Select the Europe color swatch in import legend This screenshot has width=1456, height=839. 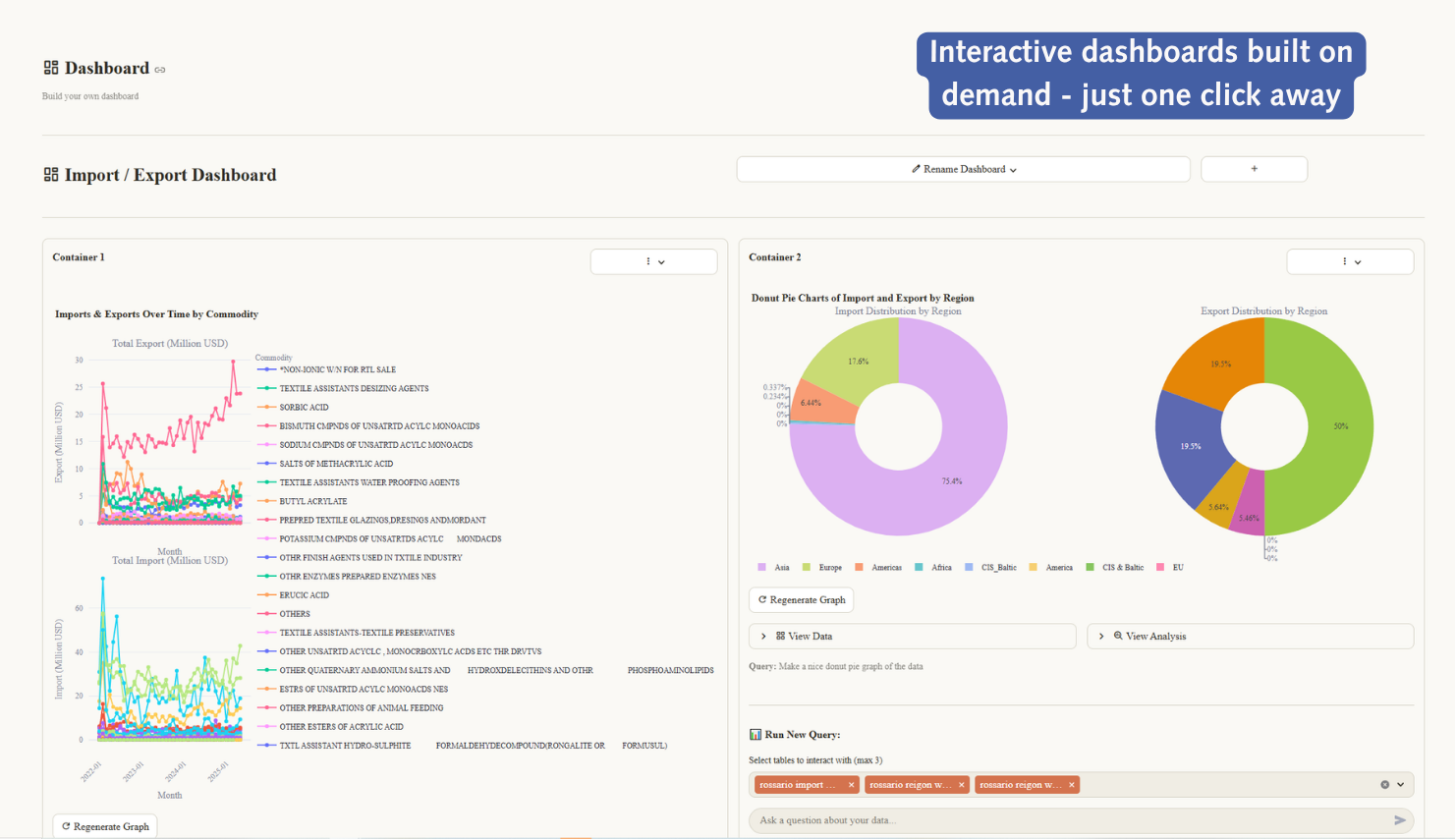[805, 567]
